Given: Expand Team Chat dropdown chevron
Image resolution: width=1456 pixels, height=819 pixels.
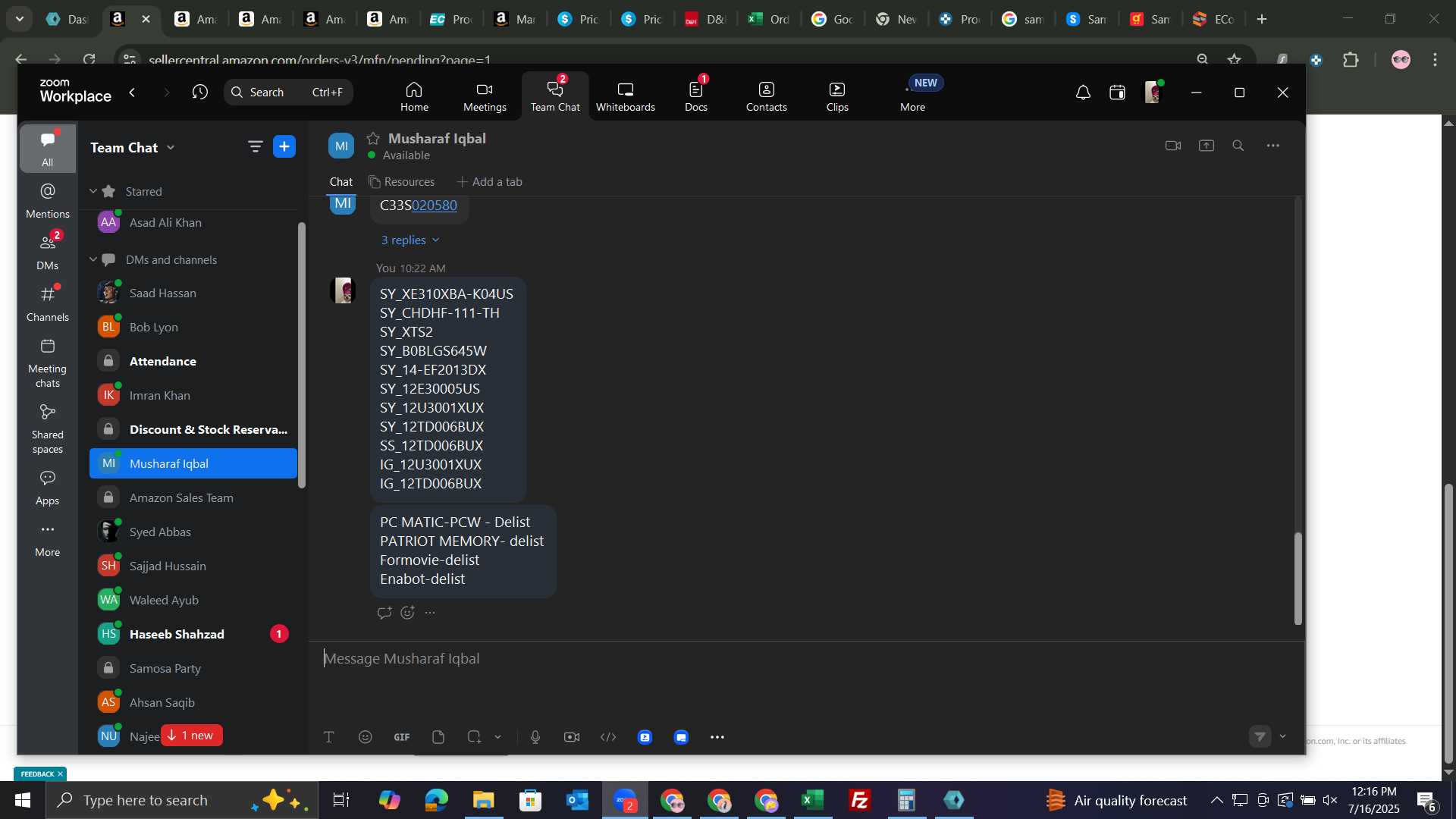Looking at the screenshot, I should [x=171, y=148].
